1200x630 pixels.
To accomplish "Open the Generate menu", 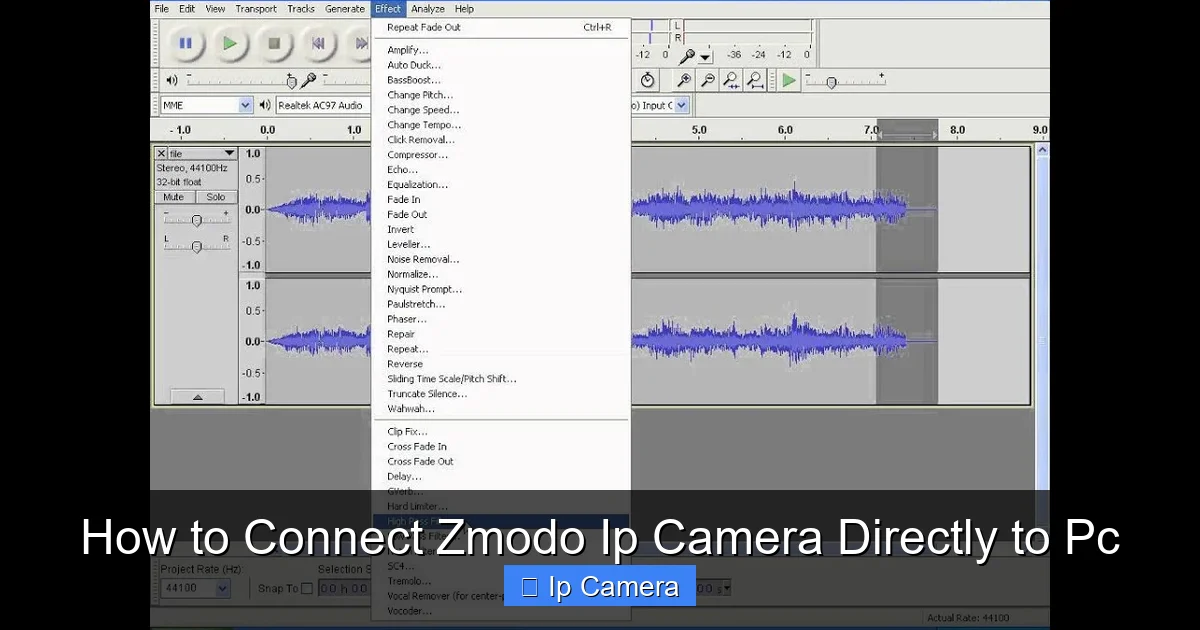I will tap(345, 9).
